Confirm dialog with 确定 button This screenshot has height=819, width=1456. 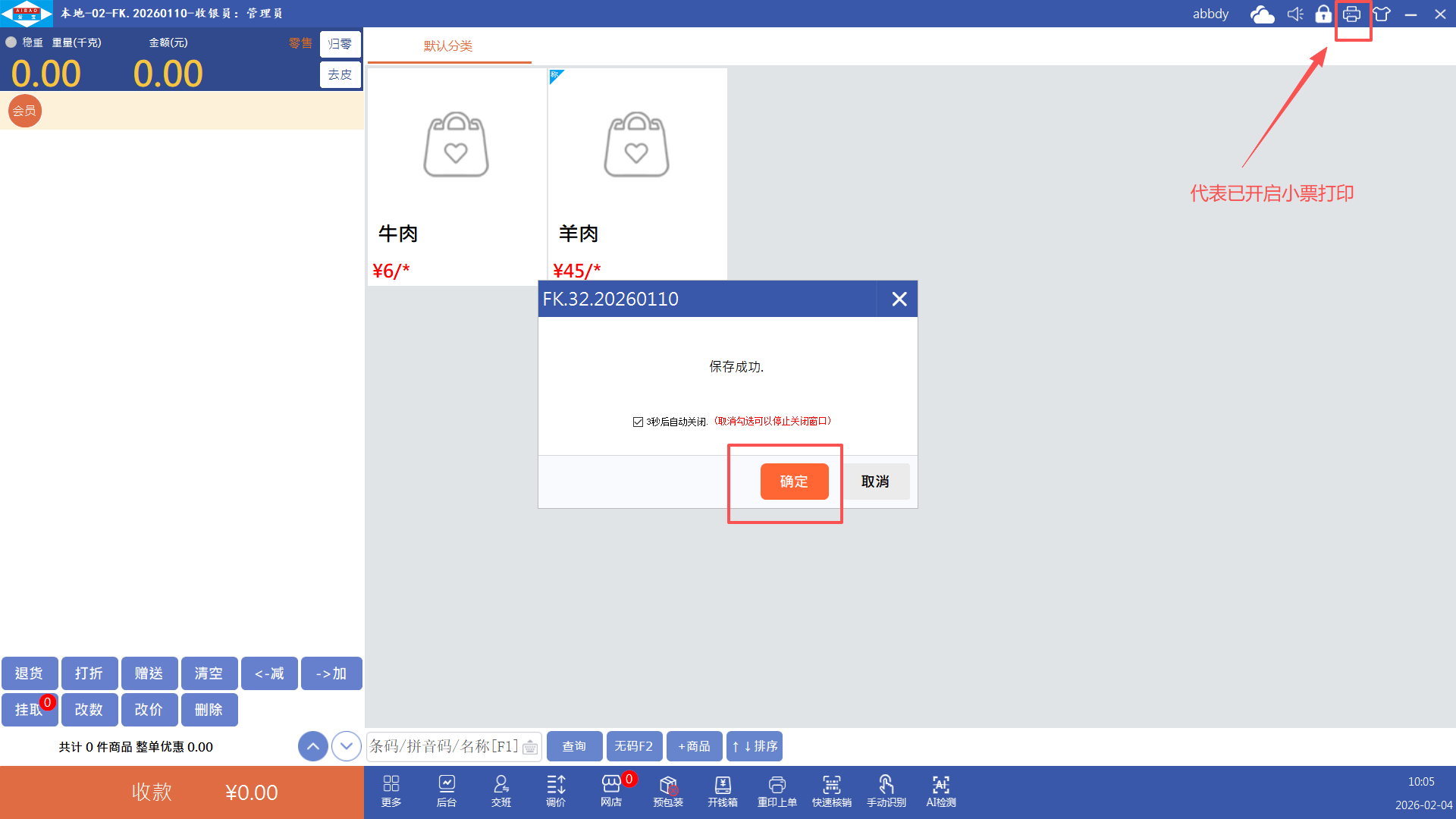(x=794, y=482)
